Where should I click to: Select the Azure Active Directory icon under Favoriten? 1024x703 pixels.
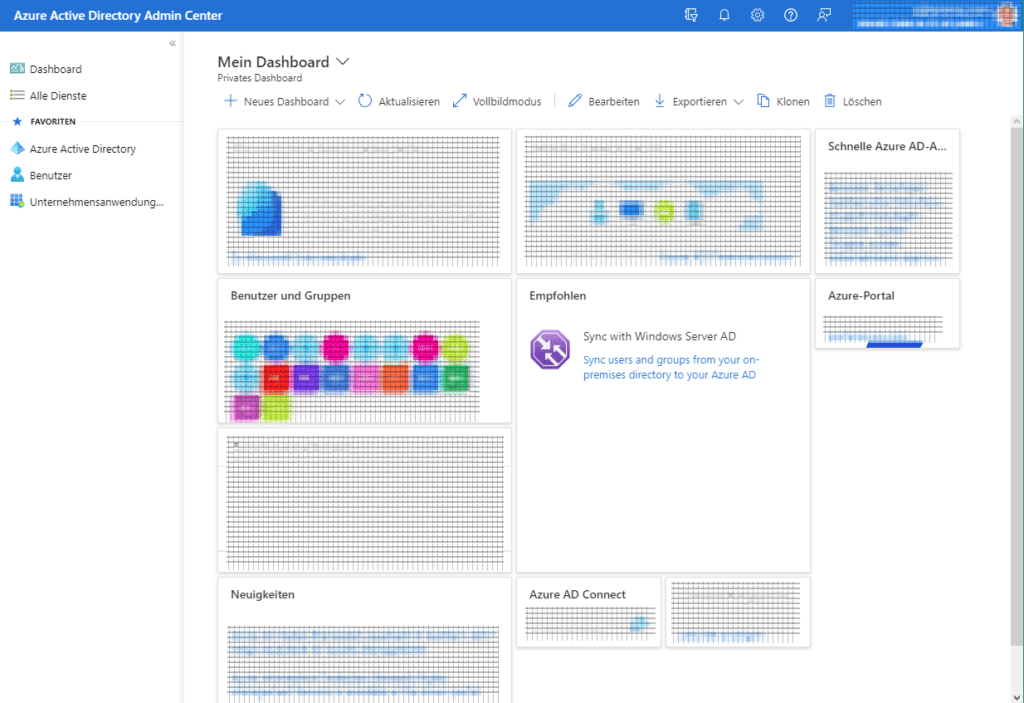click(17, 148)
